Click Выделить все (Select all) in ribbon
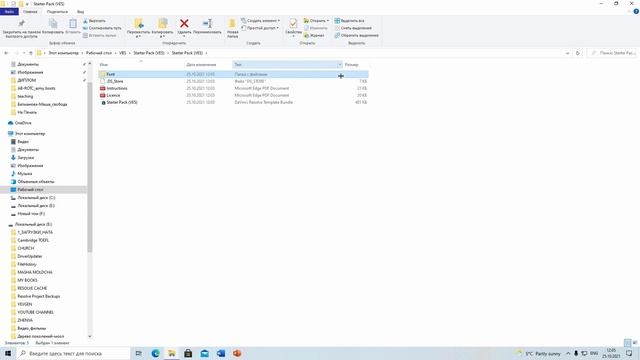This screenshot has height=360, width=640. 349,21
